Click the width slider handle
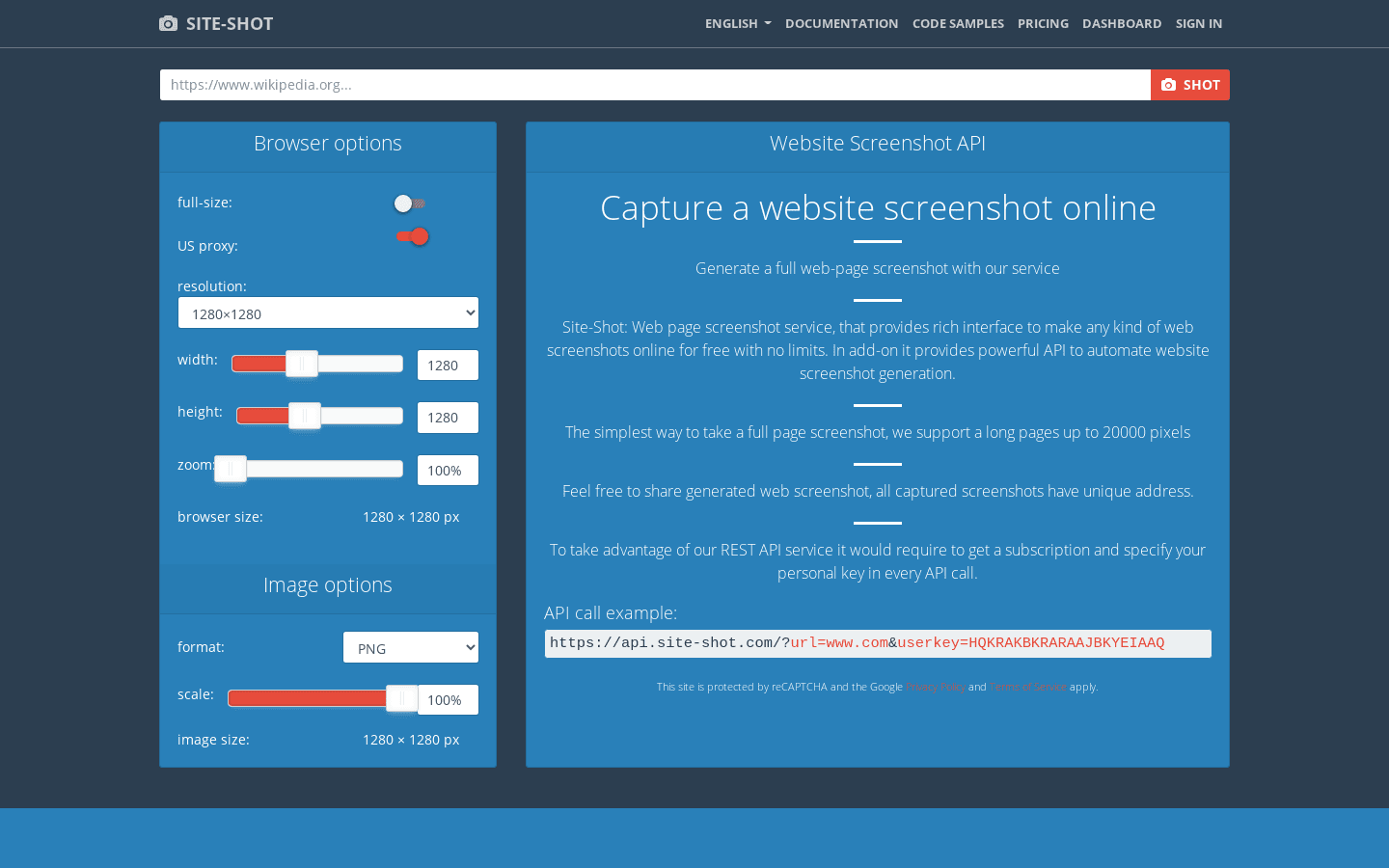The image size is (1389, 868). tap(302, 364)
